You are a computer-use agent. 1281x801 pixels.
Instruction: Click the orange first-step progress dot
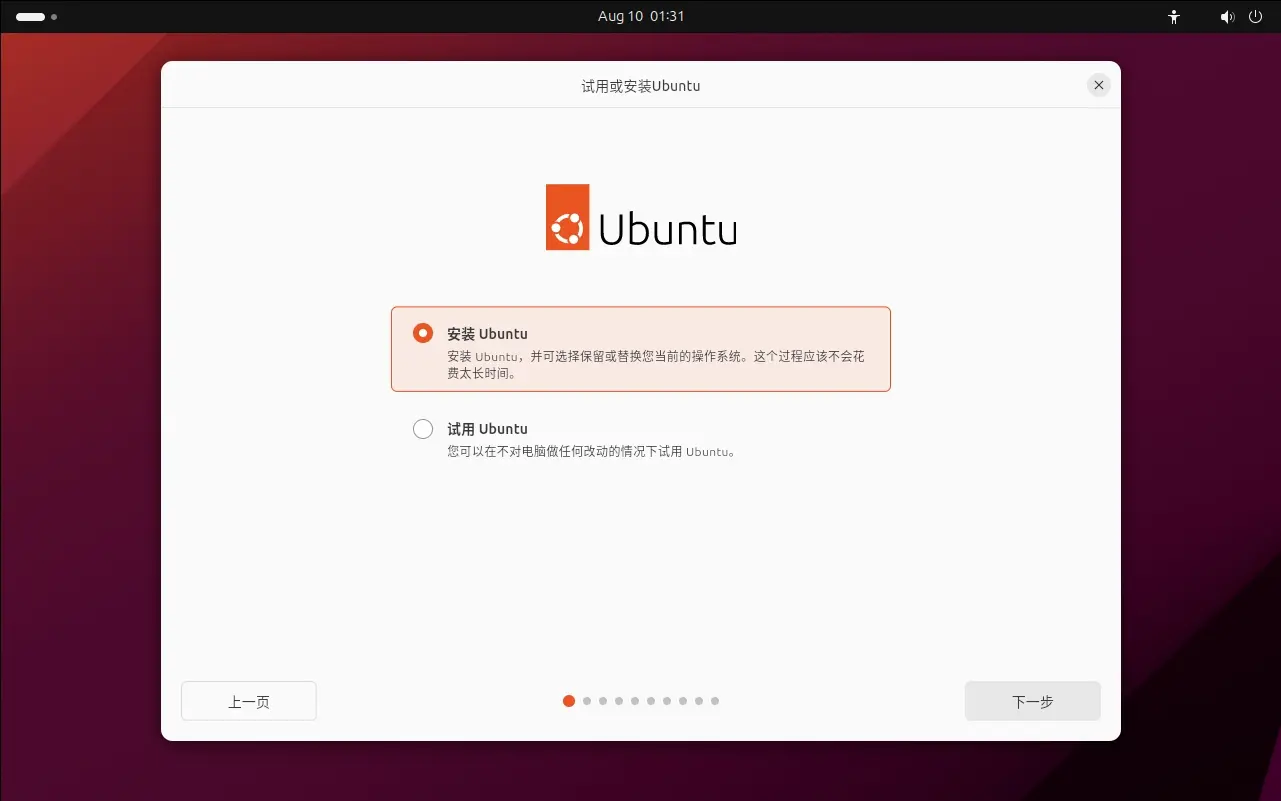coord(569,701)
